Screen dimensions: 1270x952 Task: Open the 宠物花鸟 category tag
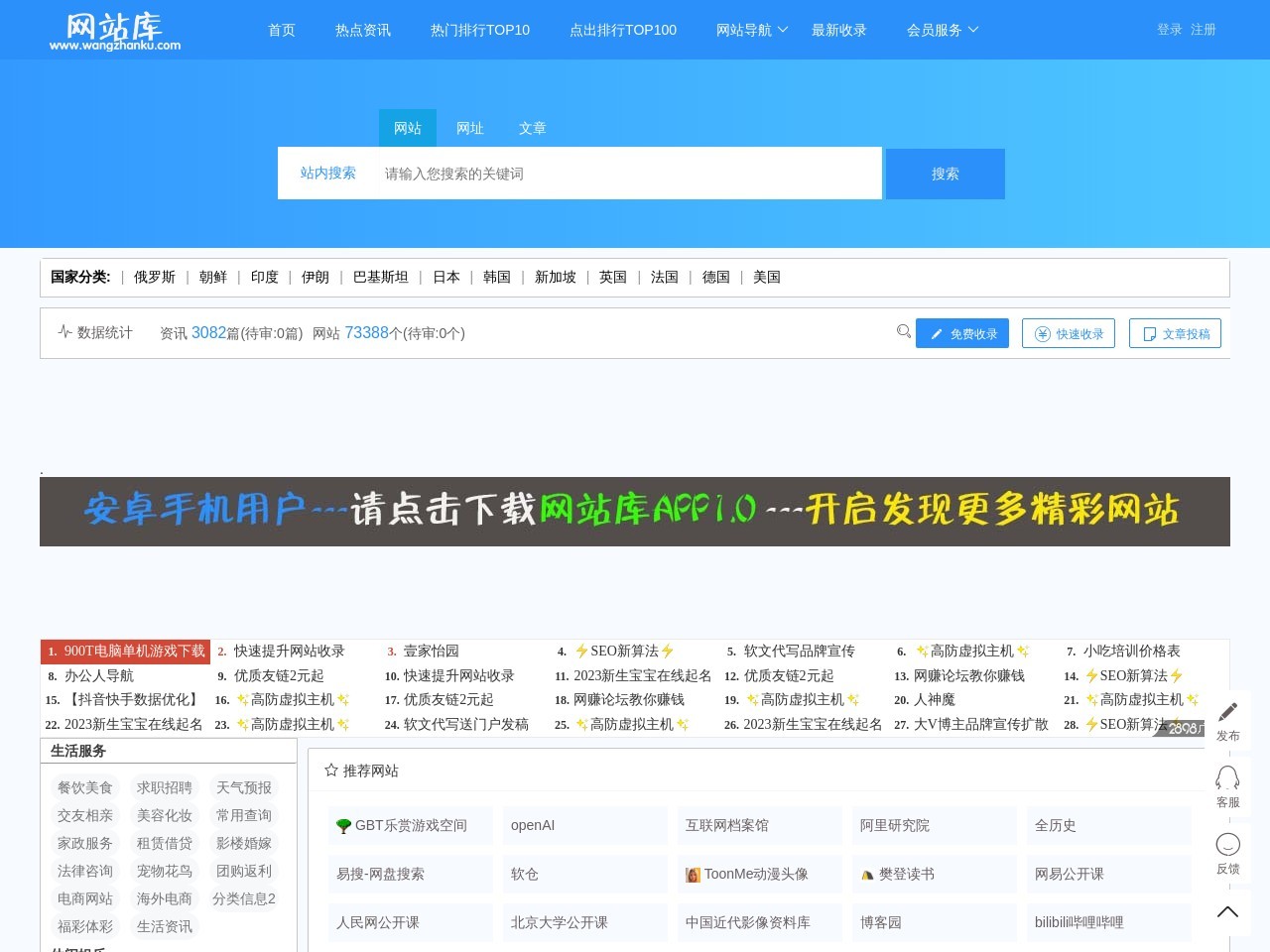pyautogui.click(x=165, y=871)
